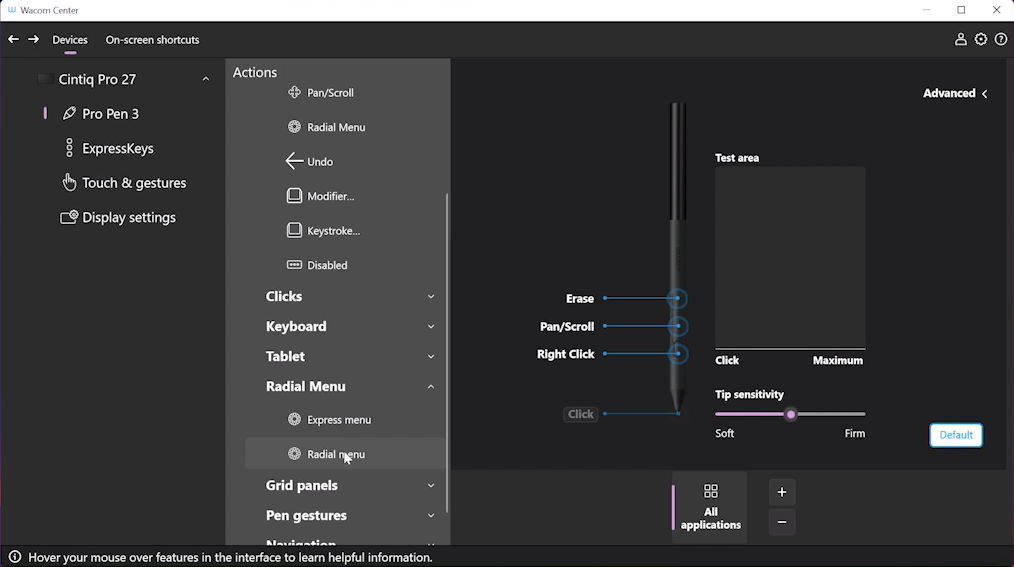This screenshot has width=1014, height=567.
Task: Go forward with the right arrow
Action: tap(33, 39)
